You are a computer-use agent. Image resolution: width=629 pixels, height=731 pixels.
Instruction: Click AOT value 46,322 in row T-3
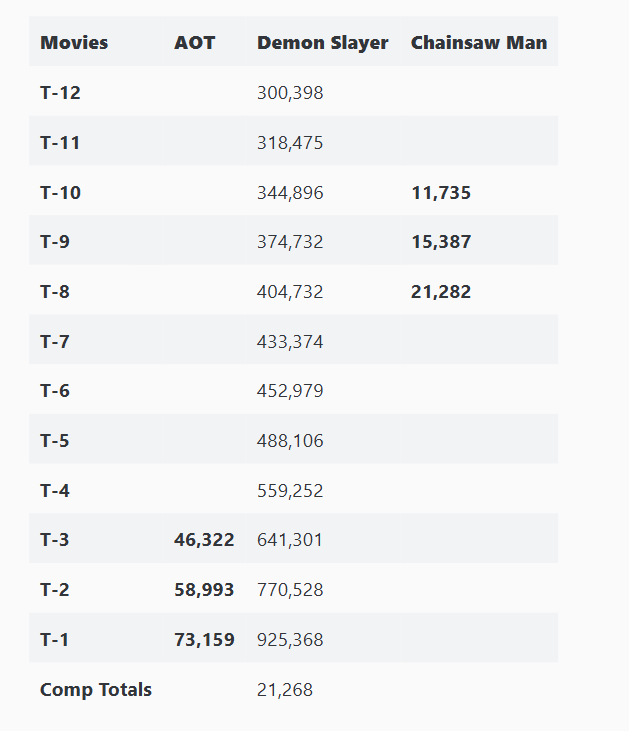(x=204, y=540)
